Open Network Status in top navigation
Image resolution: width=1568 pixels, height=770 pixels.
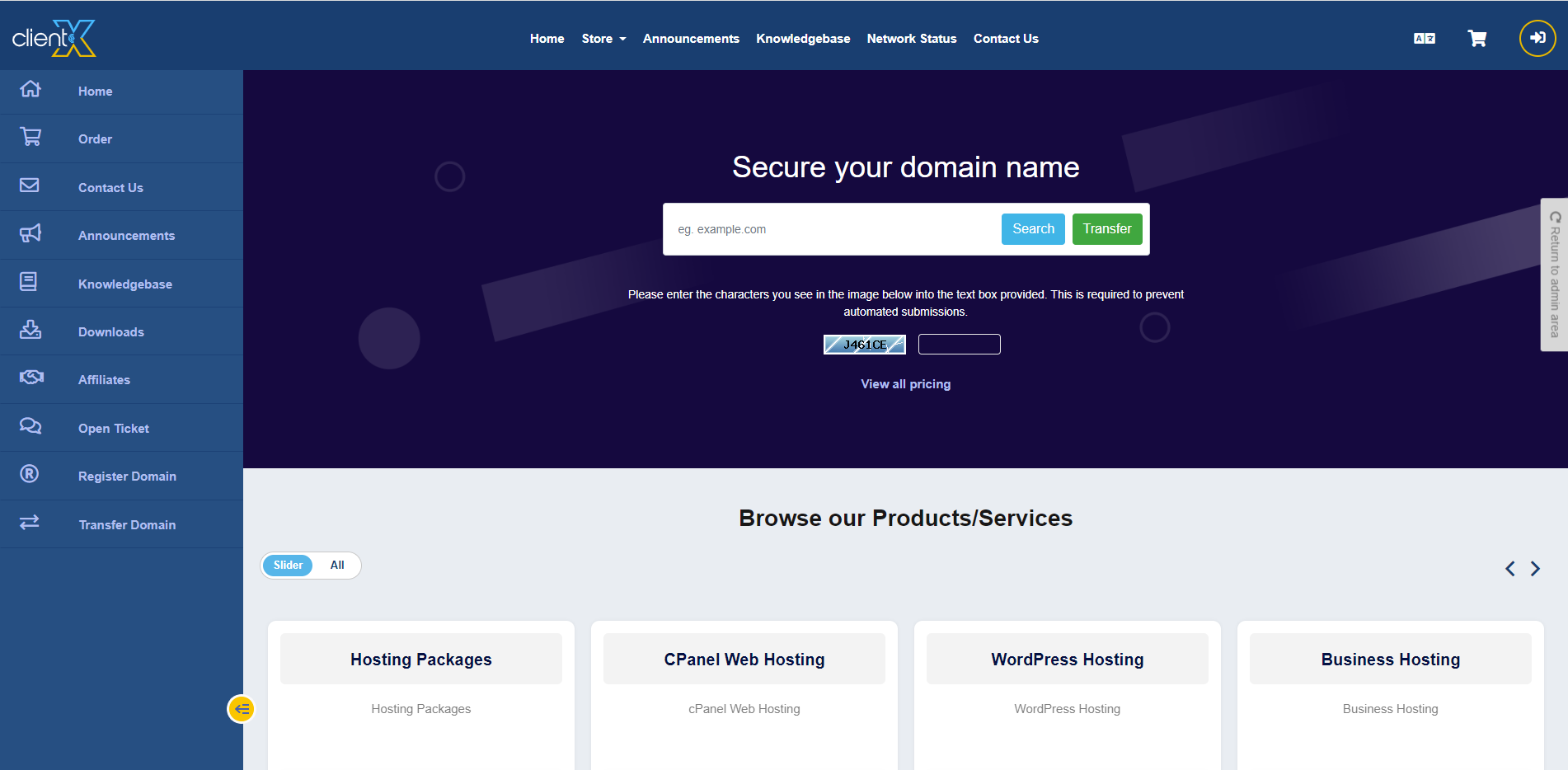911,39
